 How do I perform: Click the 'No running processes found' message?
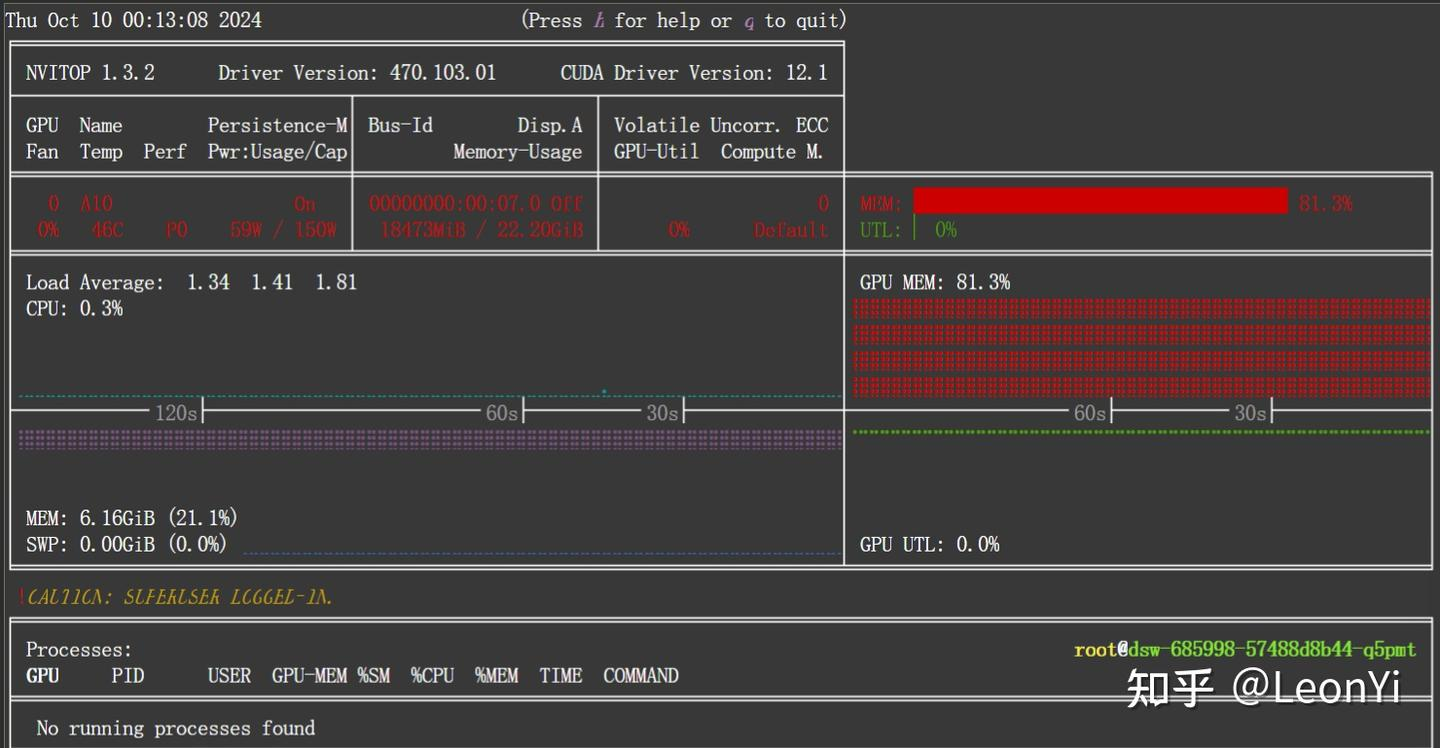tap(175, 728)
